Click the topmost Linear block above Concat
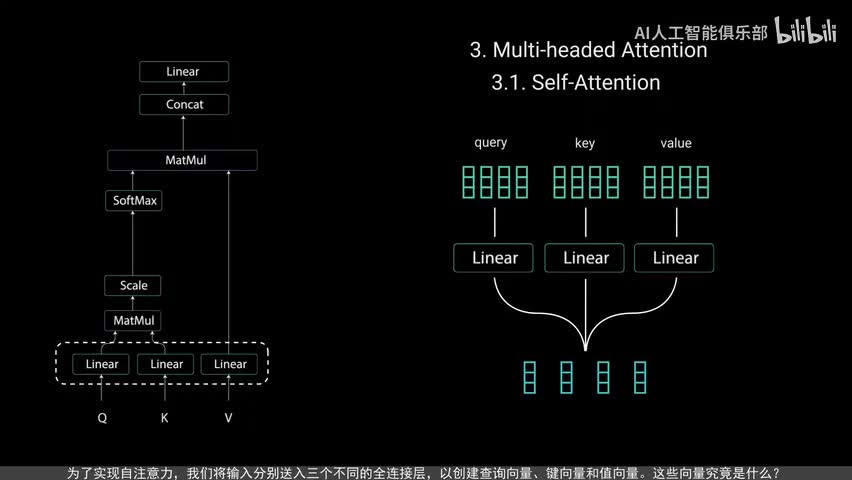852x480 pixels. coord(184,72)
